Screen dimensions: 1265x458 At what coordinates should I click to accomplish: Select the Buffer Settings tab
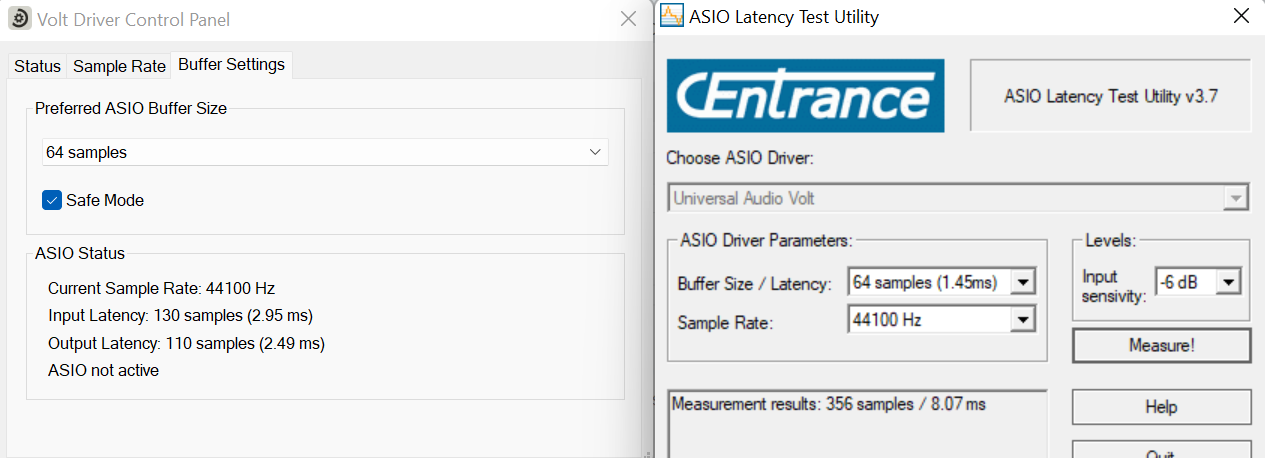tap(231, 64)
